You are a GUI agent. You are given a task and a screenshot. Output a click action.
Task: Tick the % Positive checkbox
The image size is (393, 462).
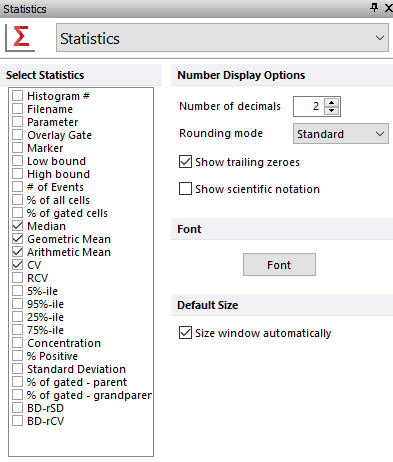click(x=17, y=356)
